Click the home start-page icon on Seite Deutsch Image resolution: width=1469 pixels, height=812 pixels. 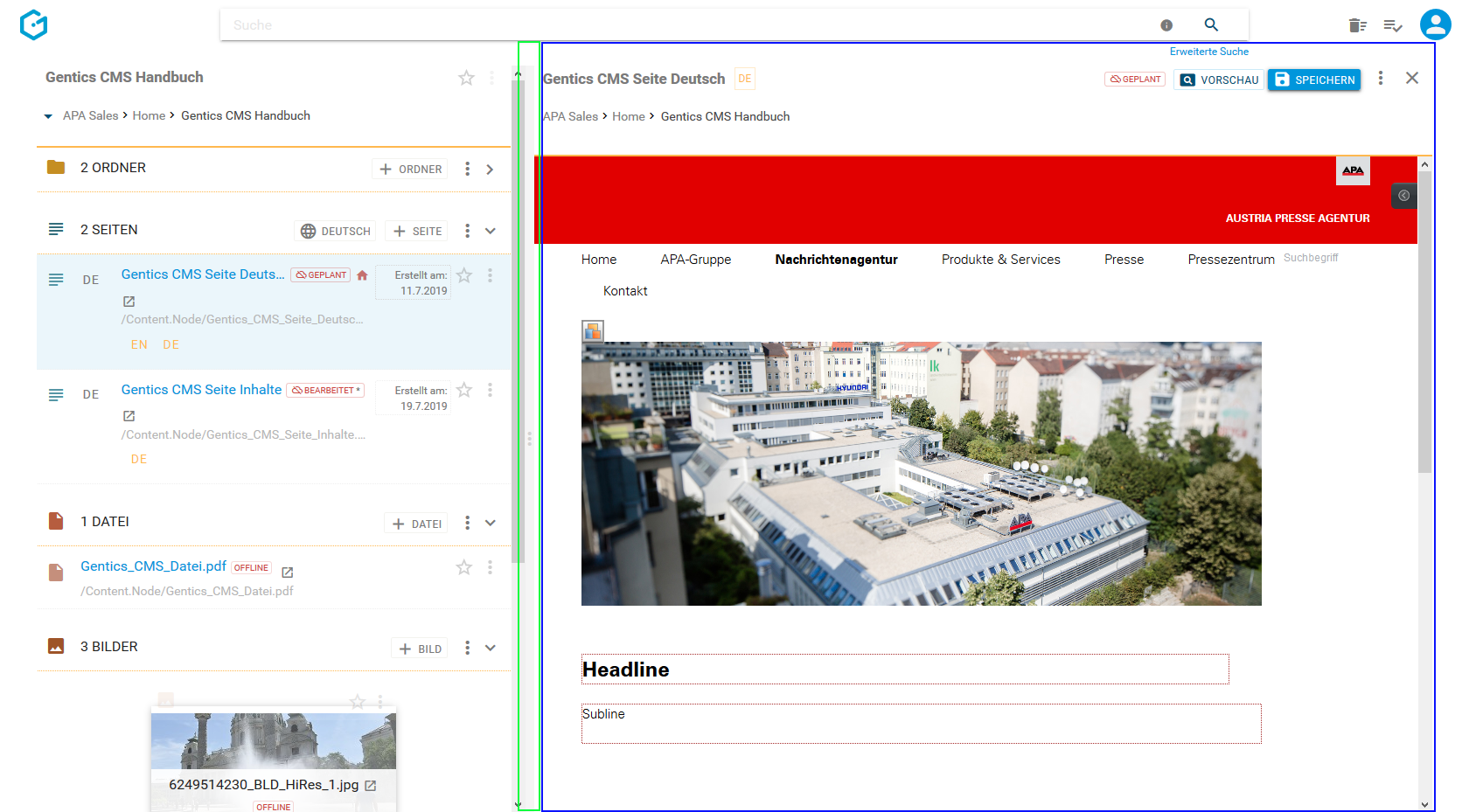point(362,275)
